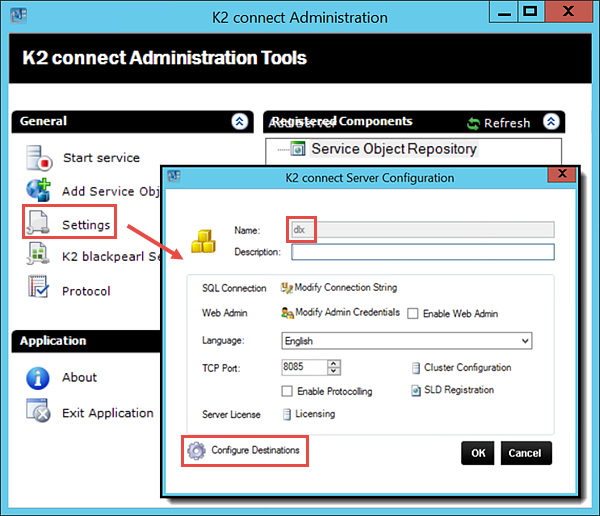The width and height of the screenshot is (600, 516).
Task: Click the blue About info icon
Action: point(38,378)
